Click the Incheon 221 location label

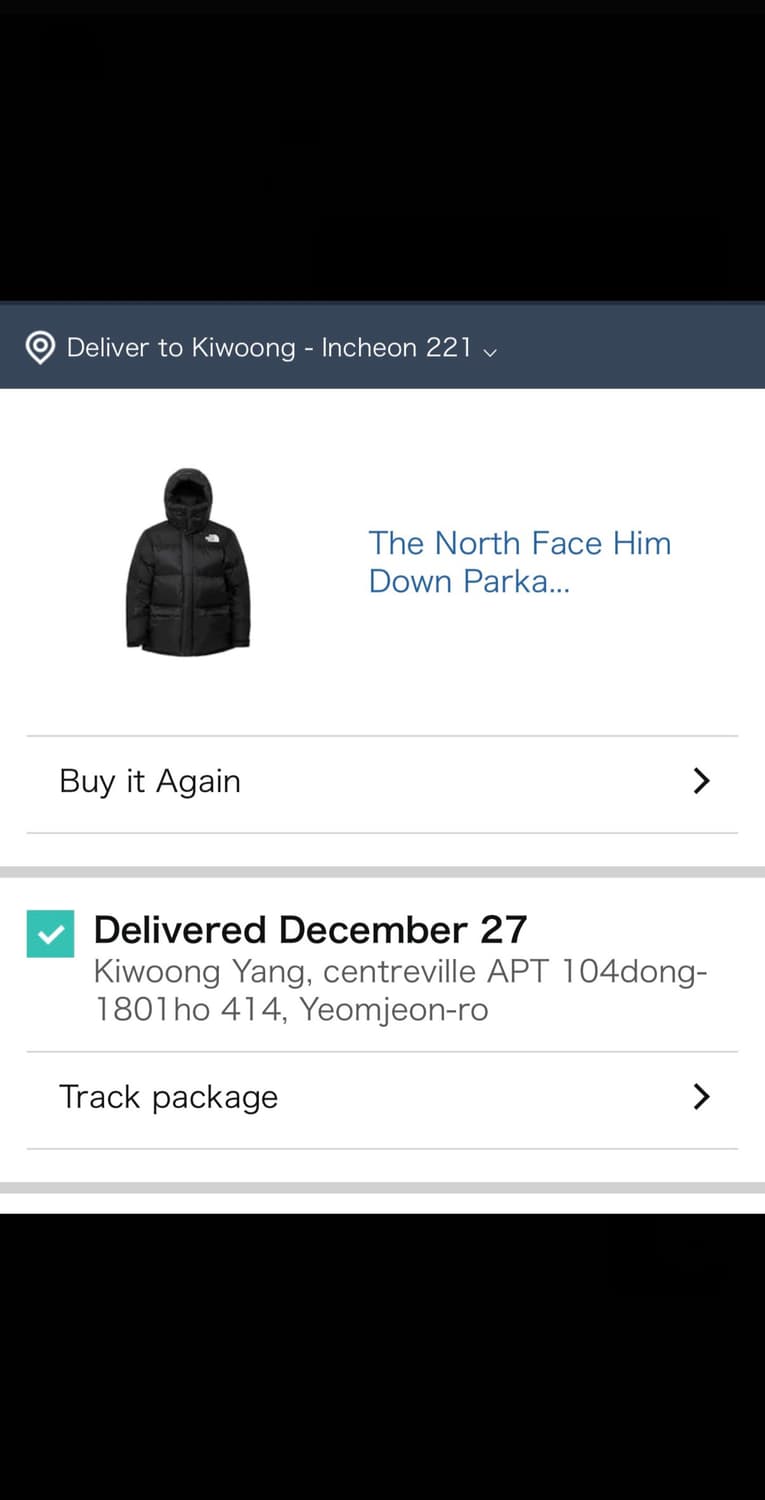[x=396, y=348]
